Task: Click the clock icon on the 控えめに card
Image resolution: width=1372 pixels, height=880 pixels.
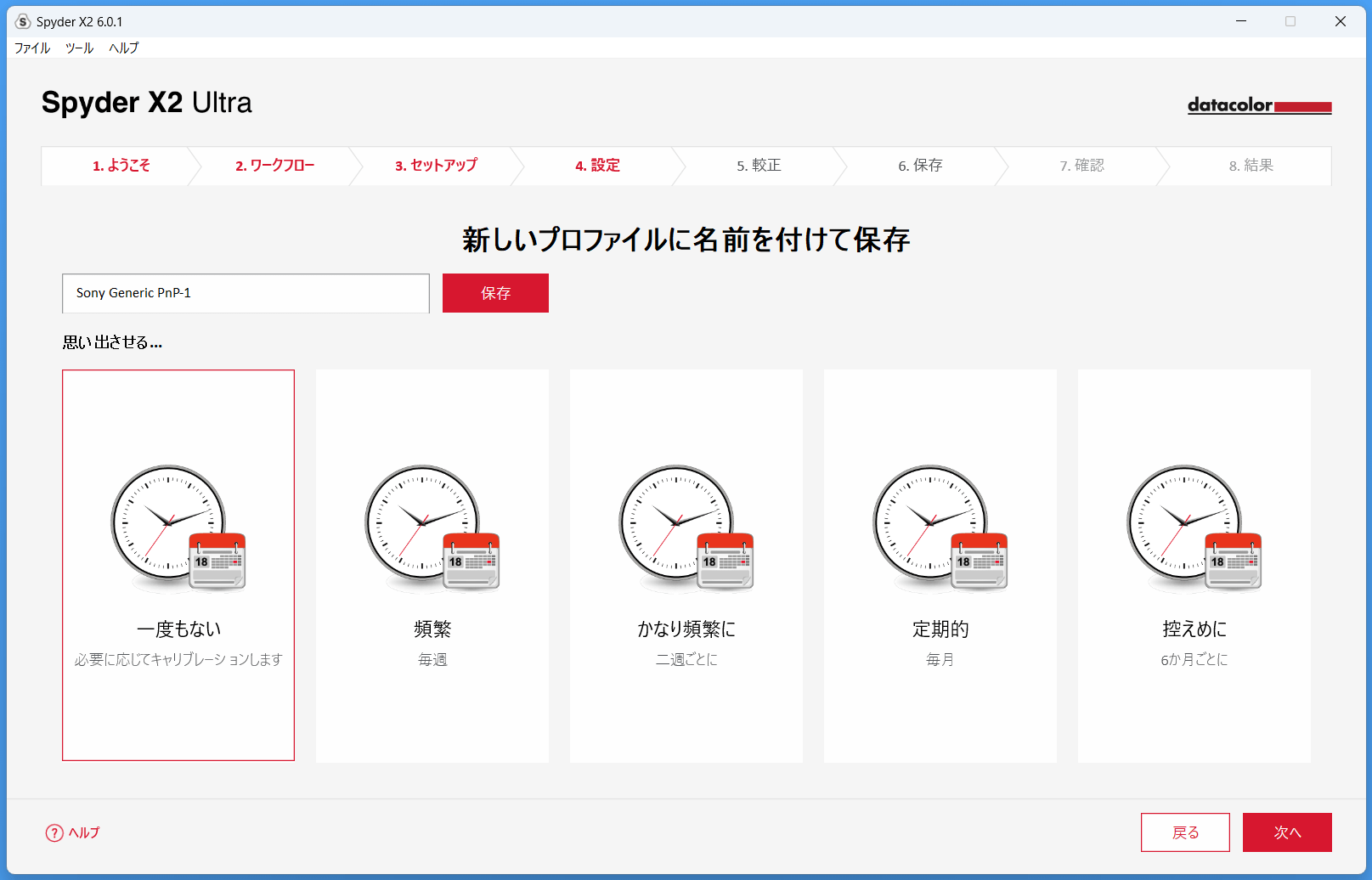Action: (1194, 527)
